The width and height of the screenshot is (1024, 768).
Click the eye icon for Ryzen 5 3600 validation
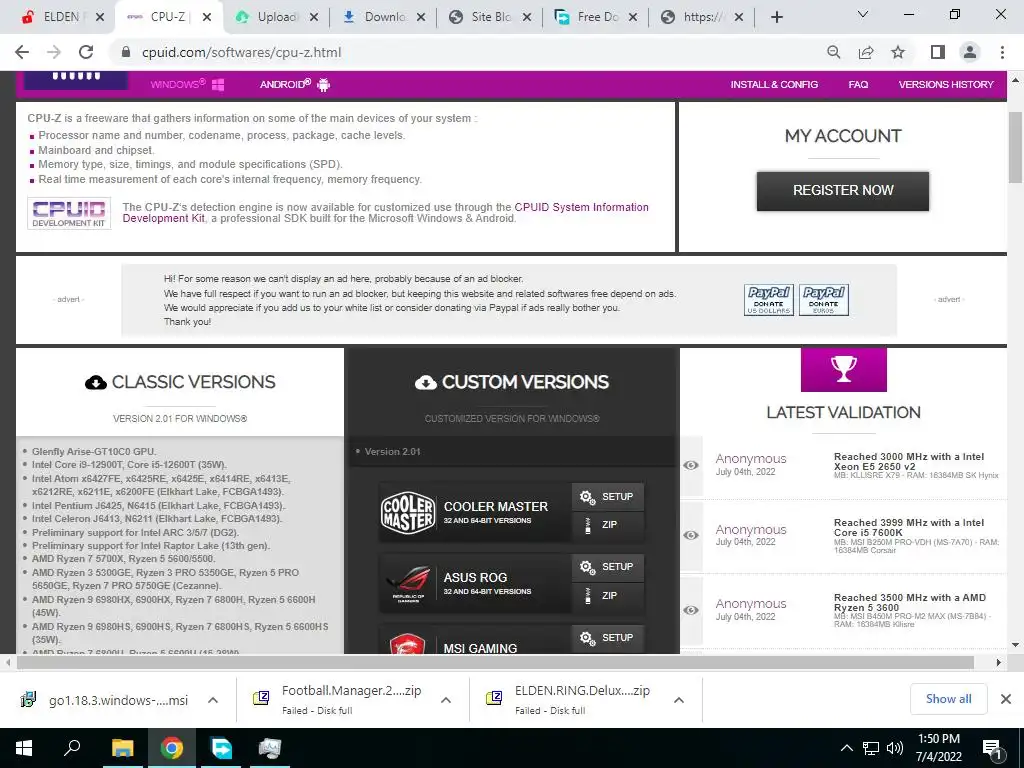691,610
